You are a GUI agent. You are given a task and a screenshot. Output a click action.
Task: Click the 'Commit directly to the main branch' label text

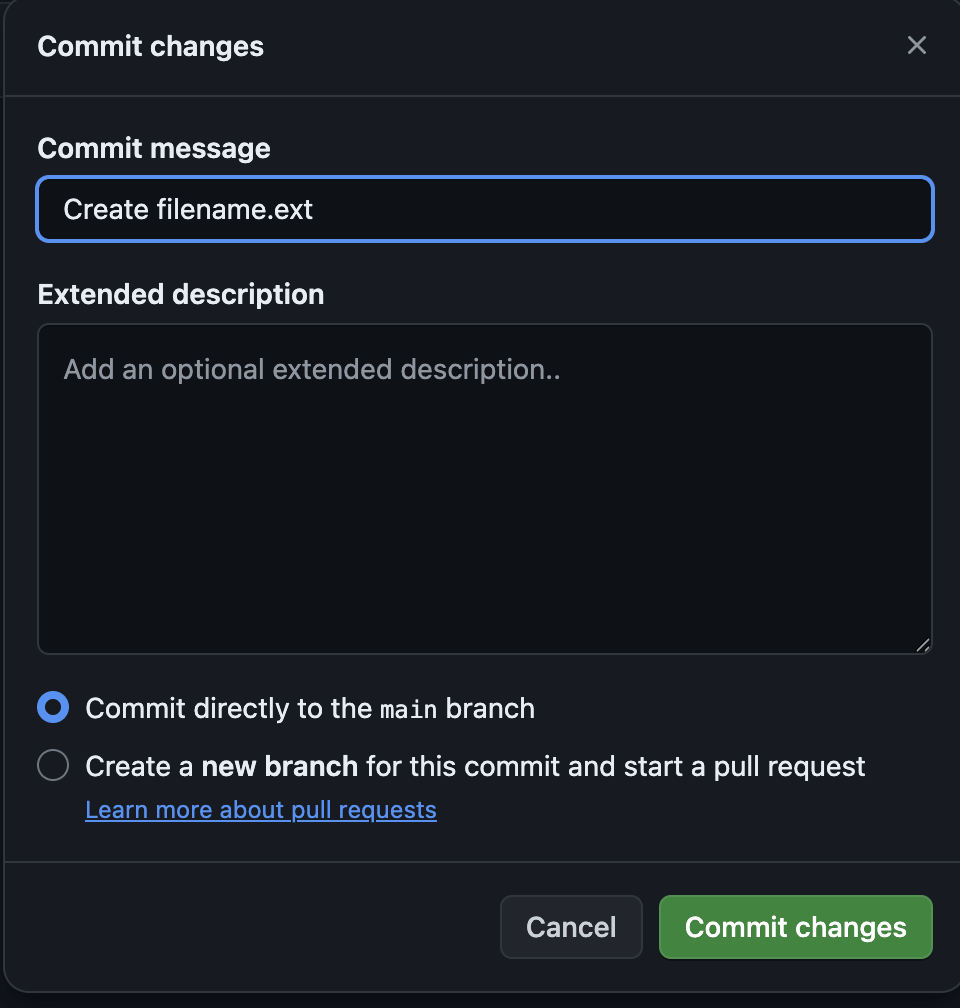310,708
